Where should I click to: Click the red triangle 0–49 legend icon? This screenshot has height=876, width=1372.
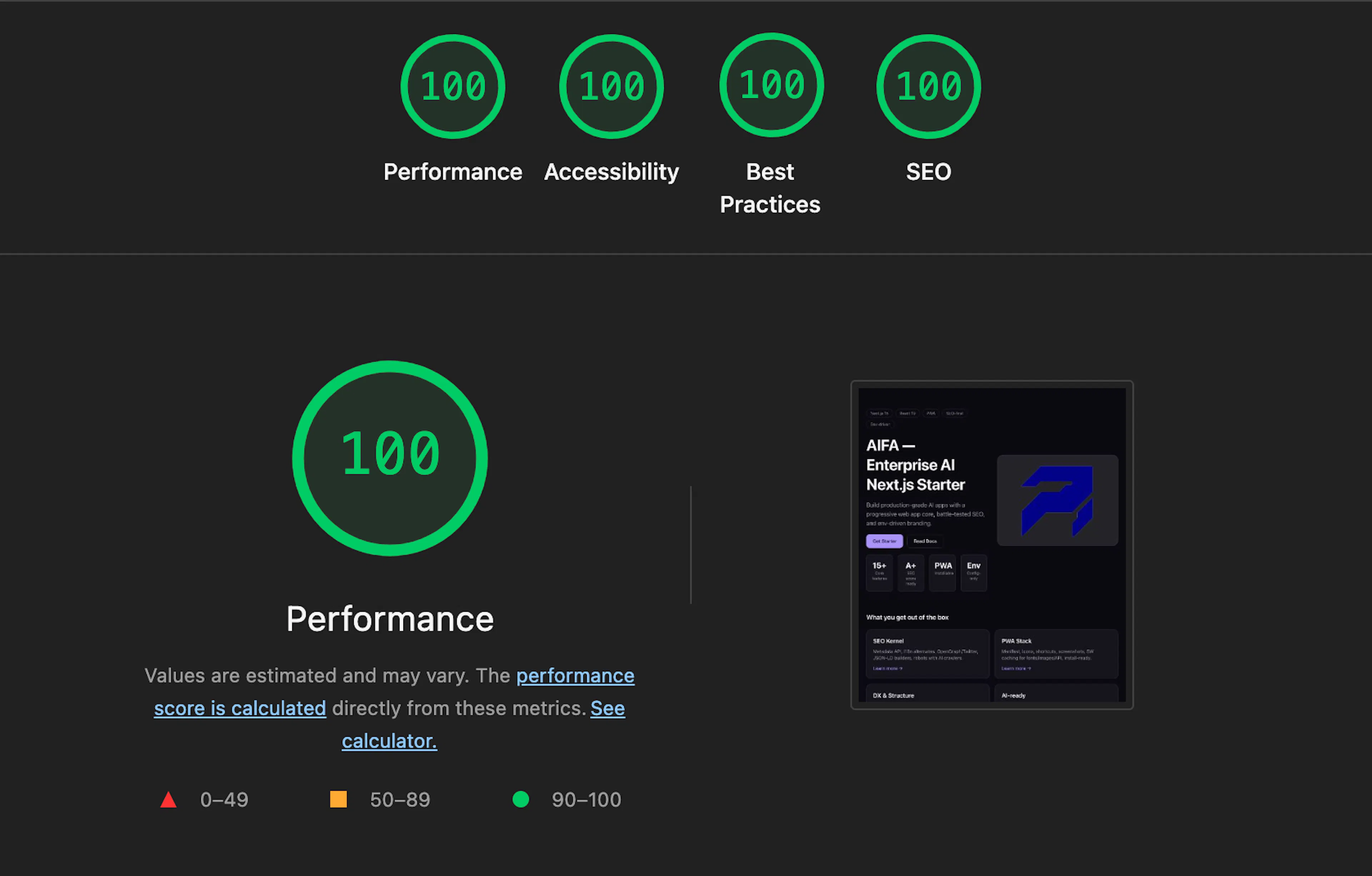tap(168, 800)
